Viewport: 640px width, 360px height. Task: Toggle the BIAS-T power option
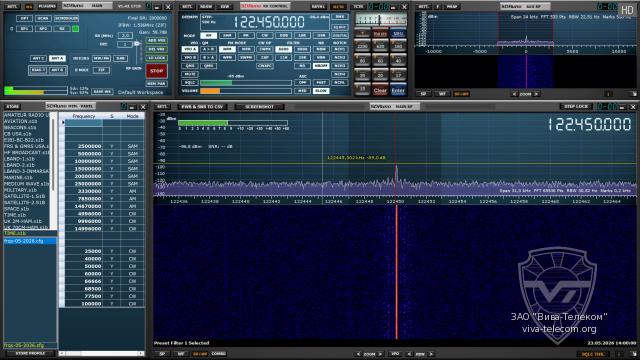tap(38, 70)
